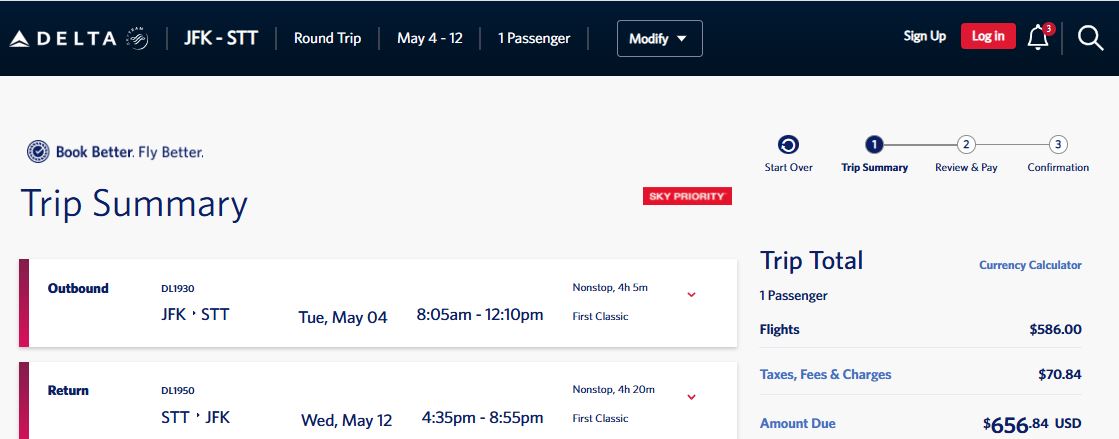Click the Log in button
Image resolution: width=1119 pixels, height=439 pixels.
[x=988, y=36]
